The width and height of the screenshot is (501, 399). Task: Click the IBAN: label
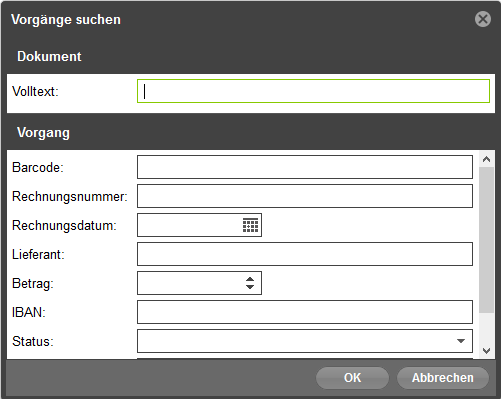(29, 312)
